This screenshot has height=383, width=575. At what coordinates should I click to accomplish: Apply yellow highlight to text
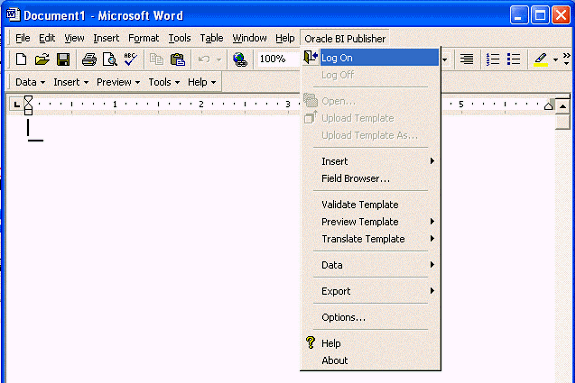[541, 59]
